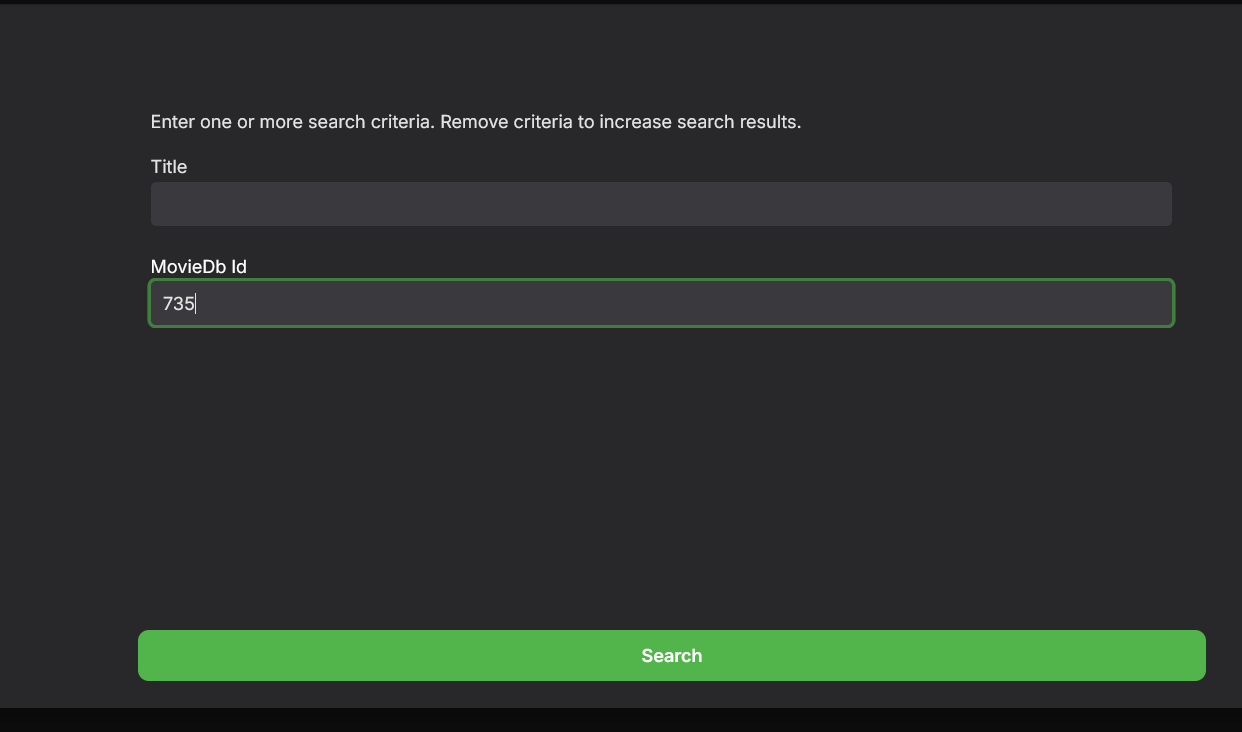Place cursor in the Title text box

point(660,204)
